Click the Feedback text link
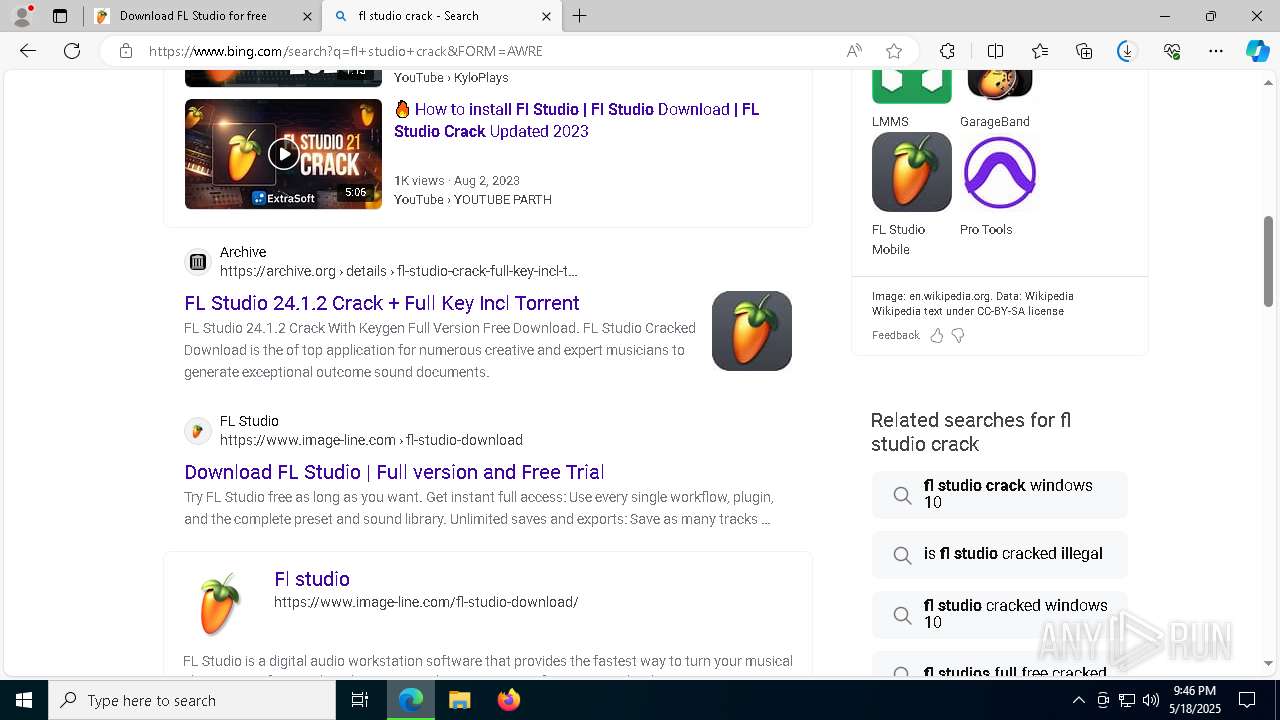This screenshot has height=720, width=1280. tap(895, 335)
